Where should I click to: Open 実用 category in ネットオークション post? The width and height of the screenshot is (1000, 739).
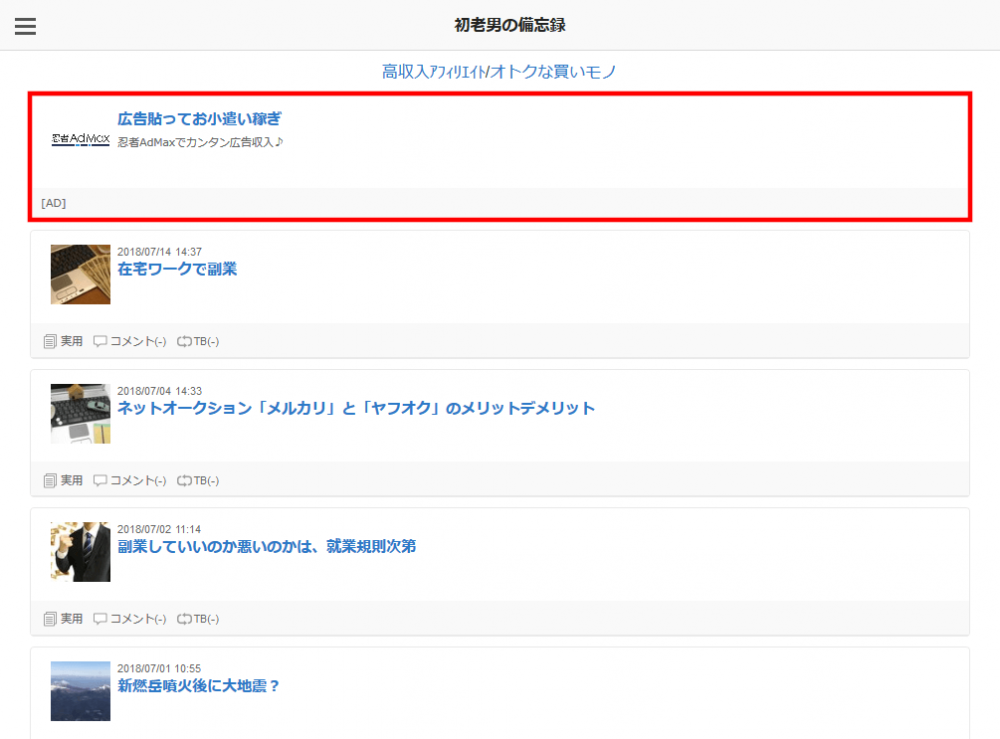(71, 480)
